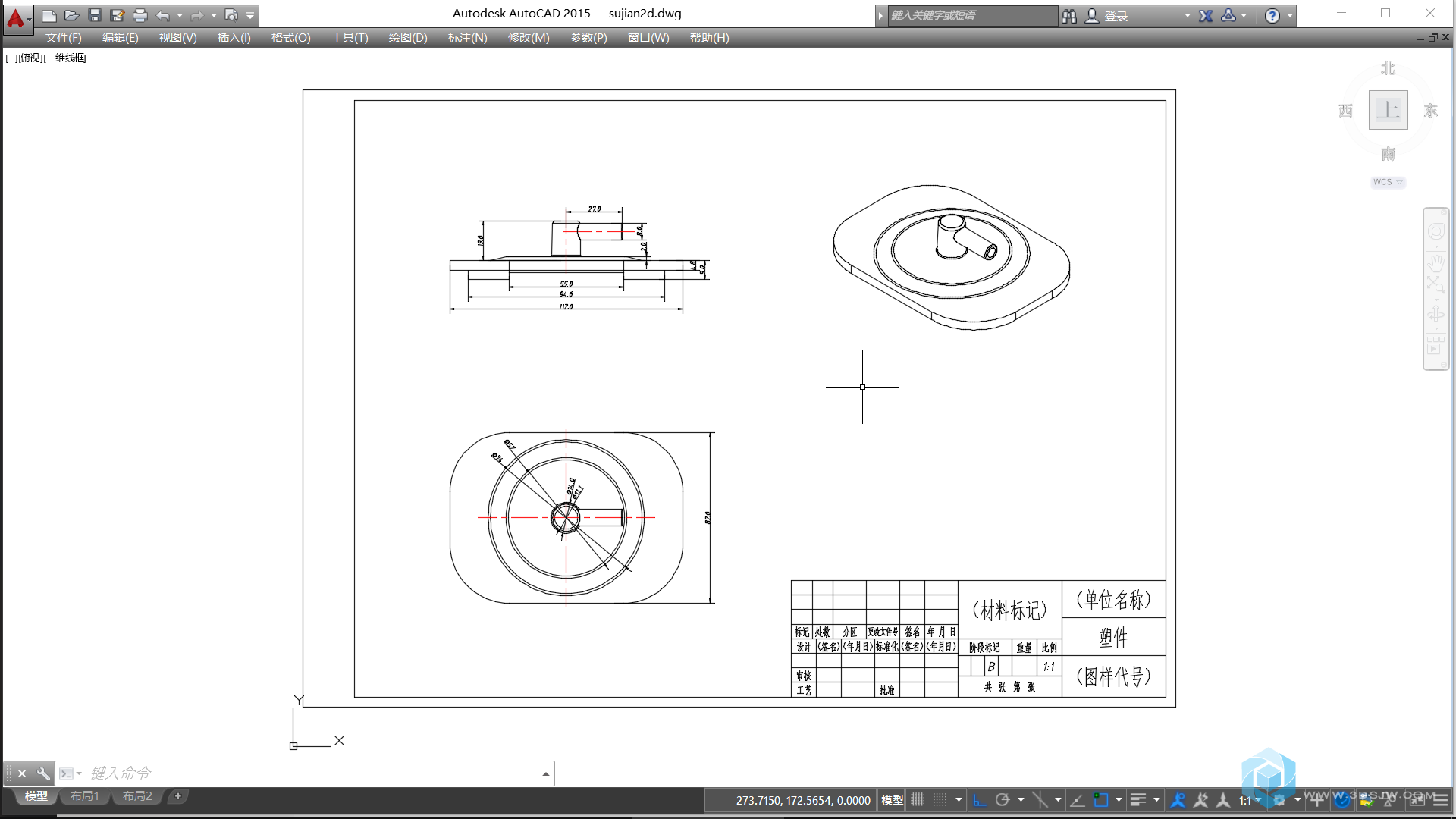The width and height of the screenshot is (1456, 819).
Task: Open the redo history dropdown arrow
Action: point(214,15)
